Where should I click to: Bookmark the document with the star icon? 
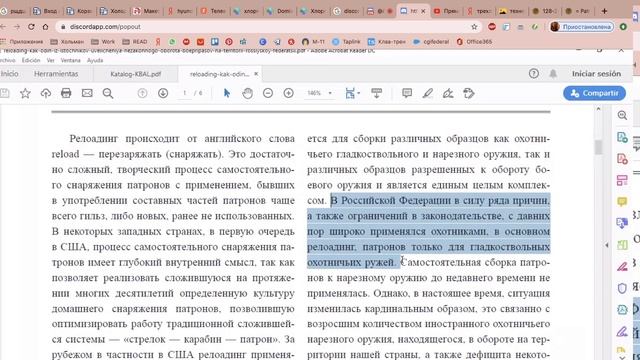coord(25,93)
